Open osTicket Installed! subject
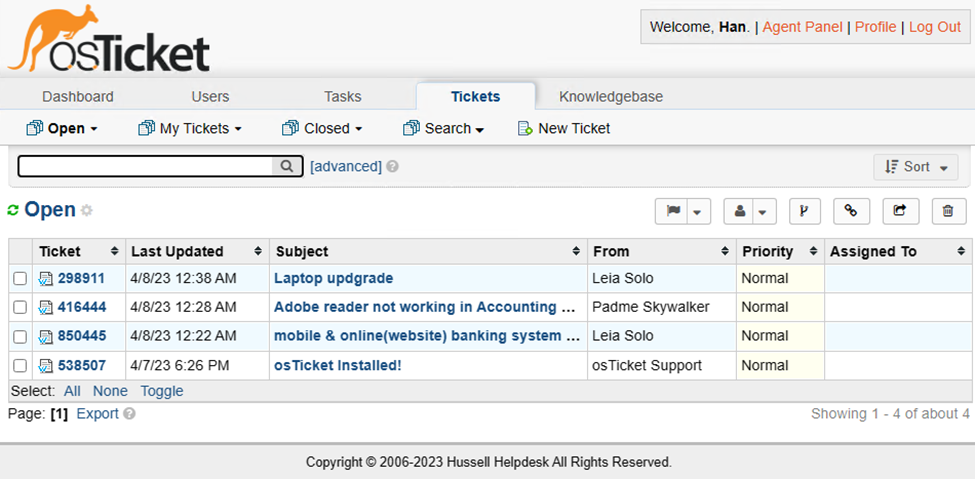Screen dimensions: 975x479 [x=338, y=366]
